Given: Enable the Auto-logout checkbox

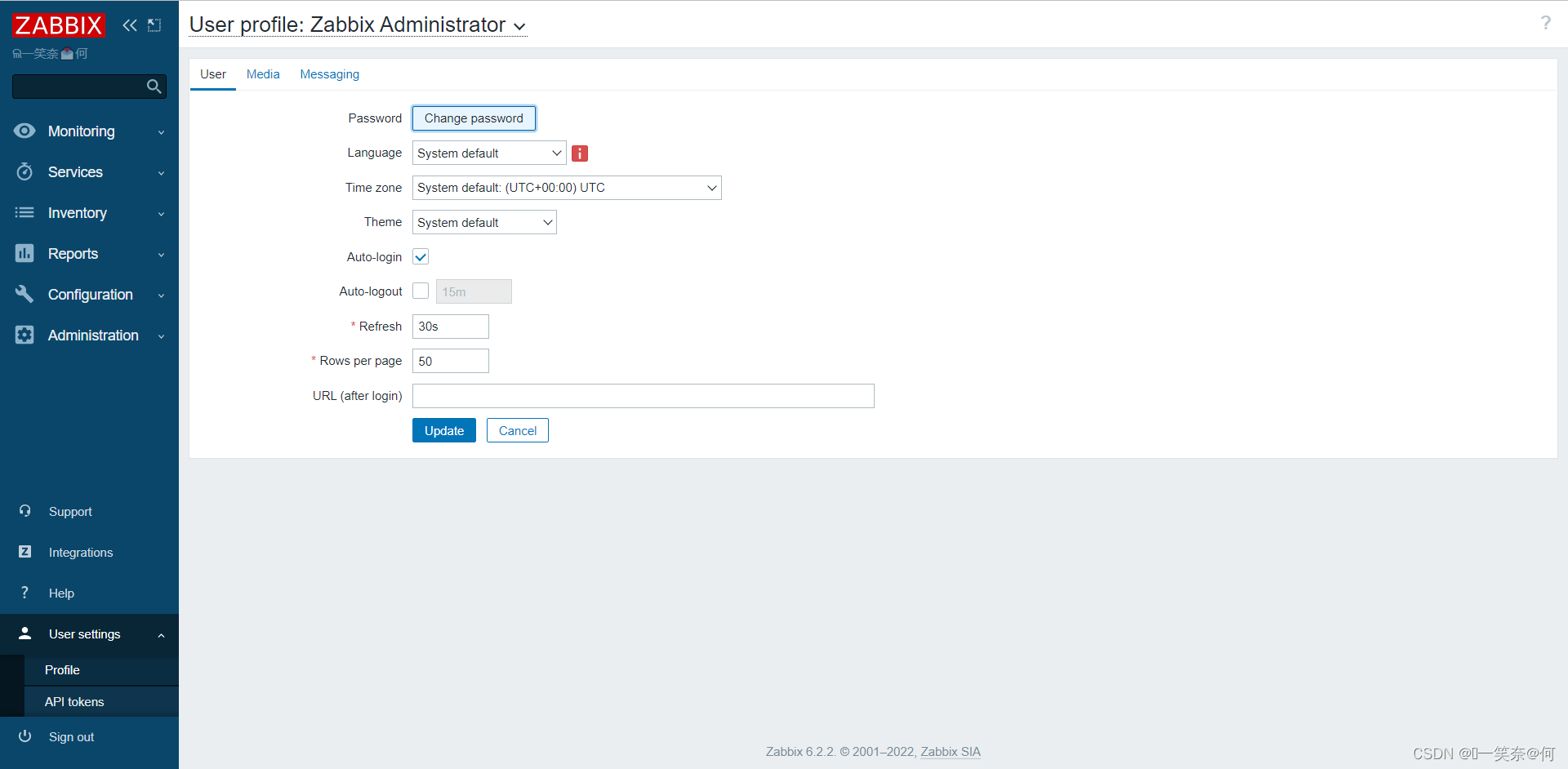Looking at the screenshot, I should click(x=421, y=291).
